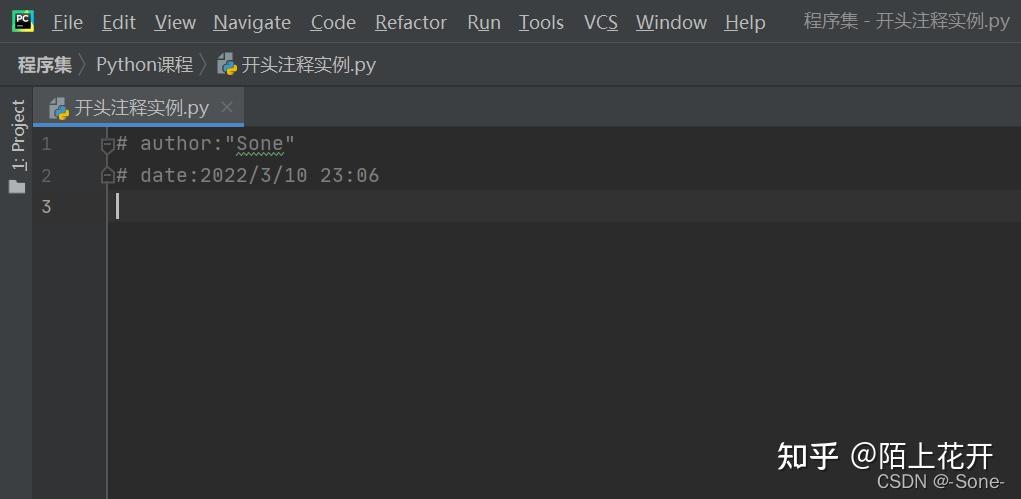Click Python课程 breadcrumb folder

(145, 65)
